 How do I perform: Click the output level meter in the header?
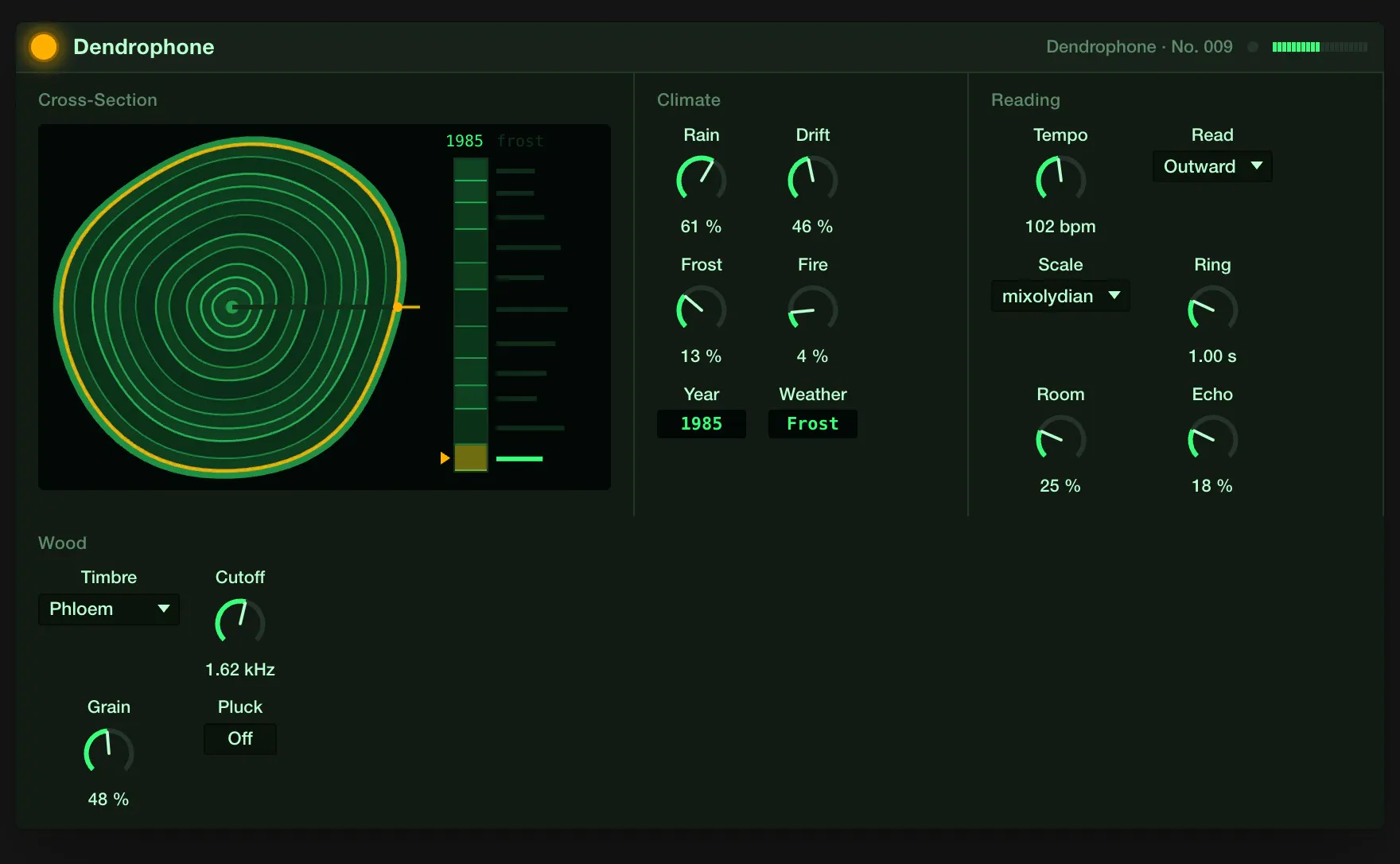1320,47
